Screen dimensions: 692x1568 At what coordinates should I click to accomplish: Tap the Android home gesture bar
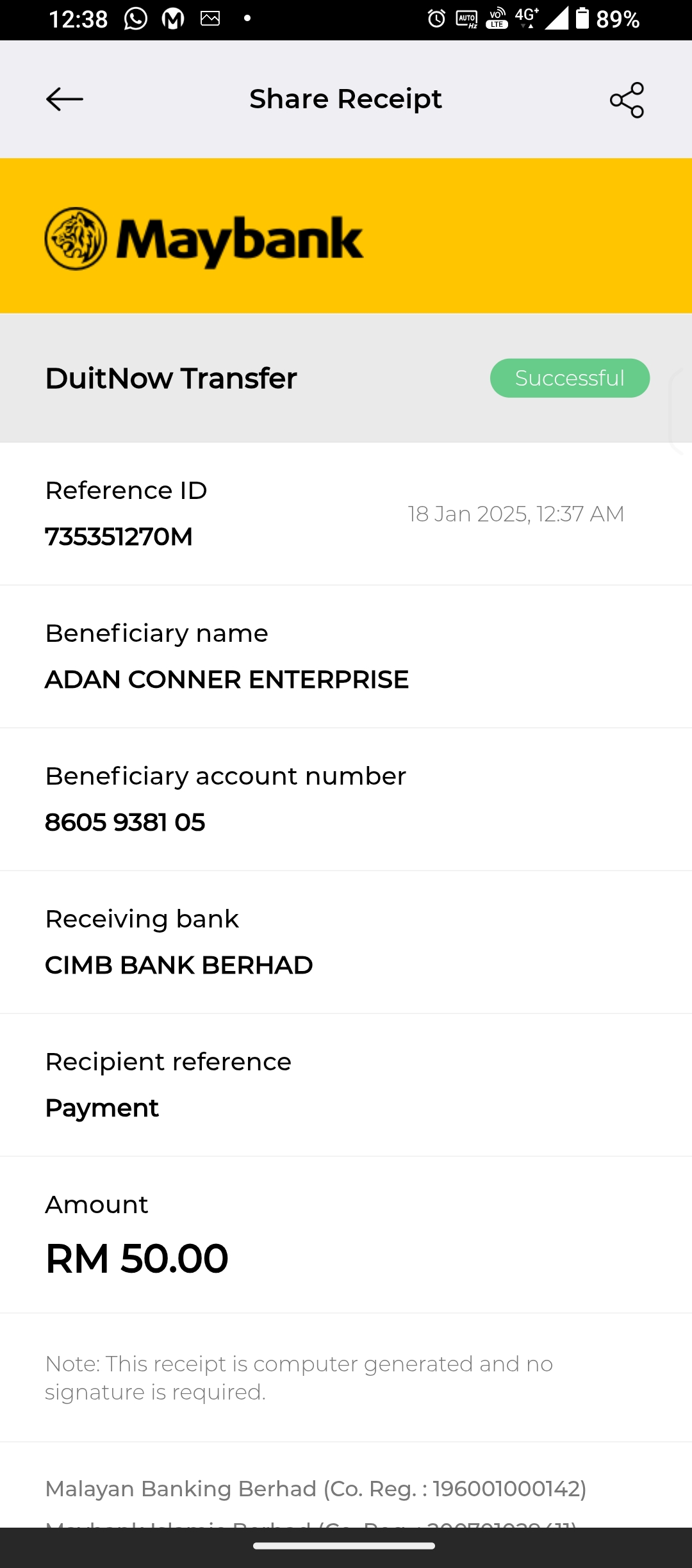[344, 1546]
